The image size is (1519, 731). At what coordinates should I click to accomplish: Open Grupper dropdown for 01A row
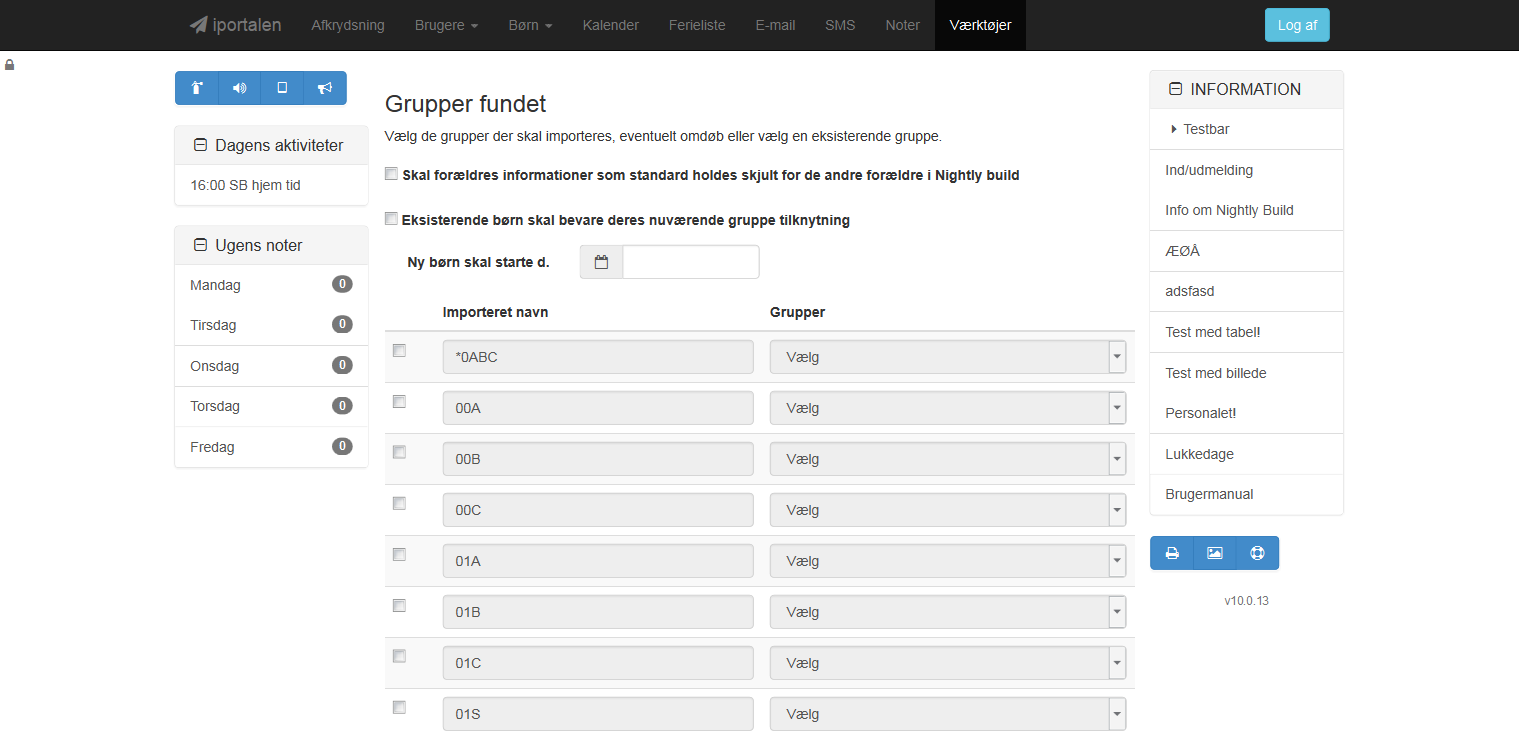pyautogui.click(x=948, y=561)
